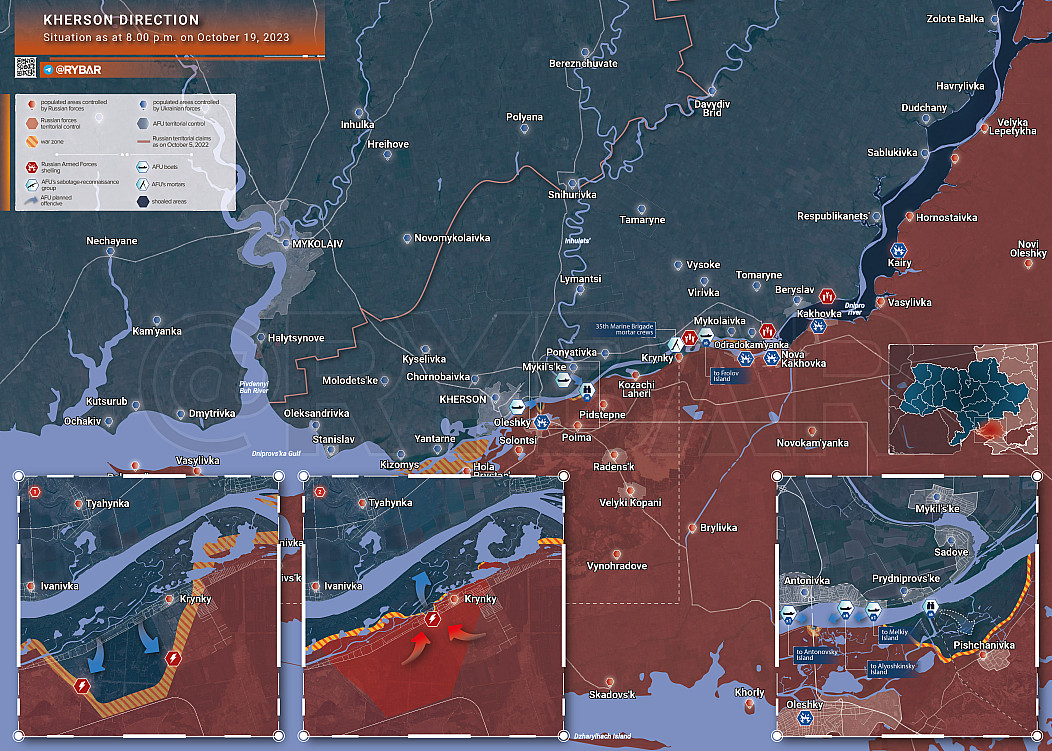
Task: Click the number 2 badge on the second inset
Action: 320,492
